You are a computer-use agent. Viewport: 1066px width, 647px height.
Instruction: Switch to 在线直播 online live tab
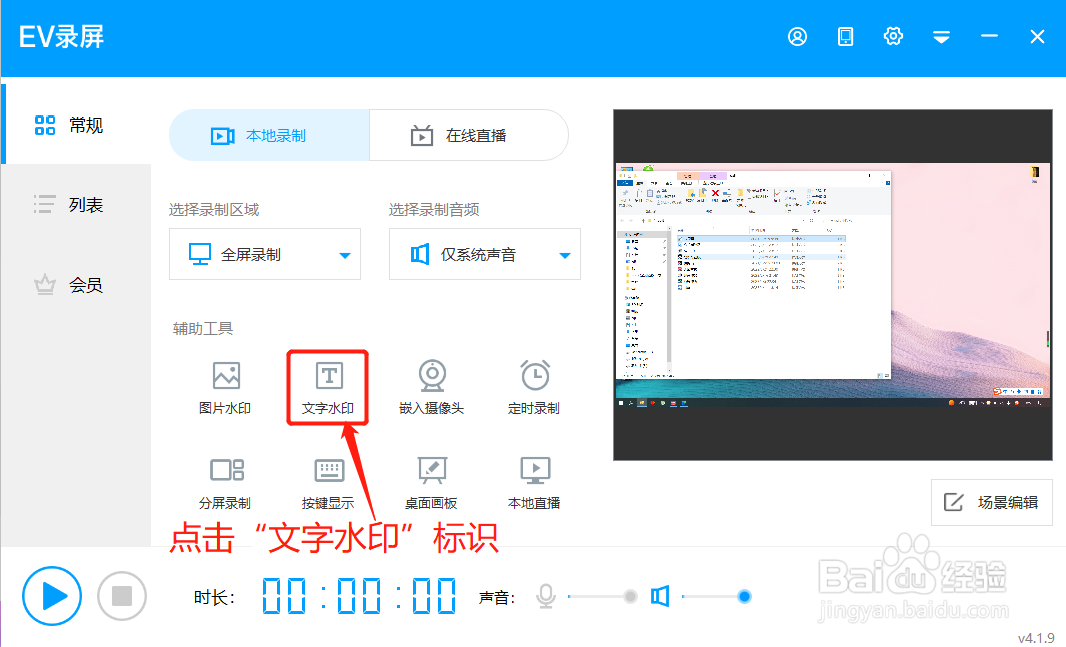click(x=469, y=135)
